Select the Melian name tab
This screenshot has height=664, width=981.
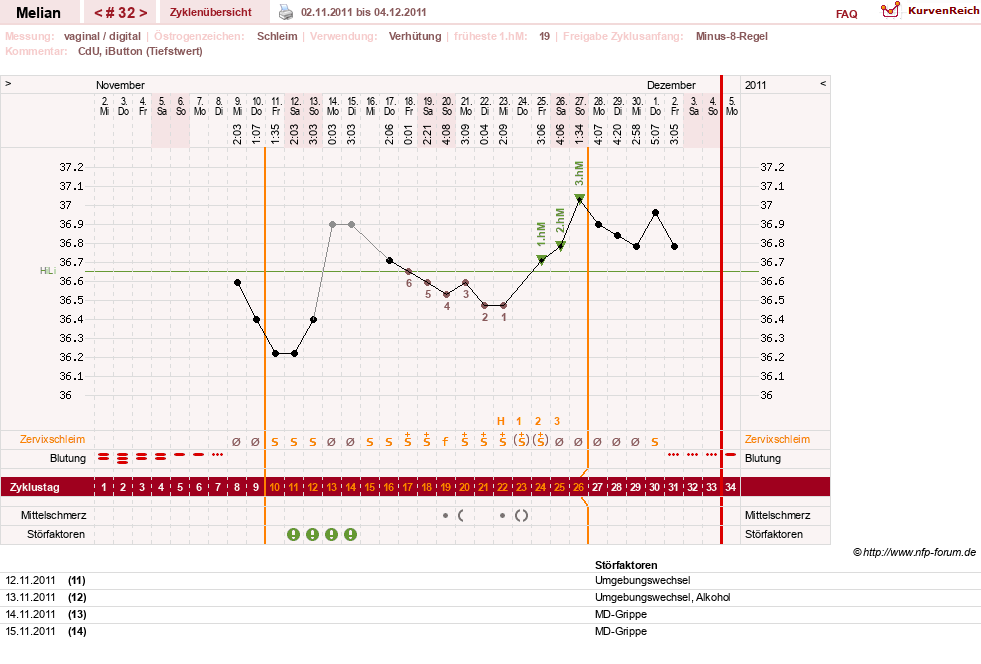click(x=38, y=13)
